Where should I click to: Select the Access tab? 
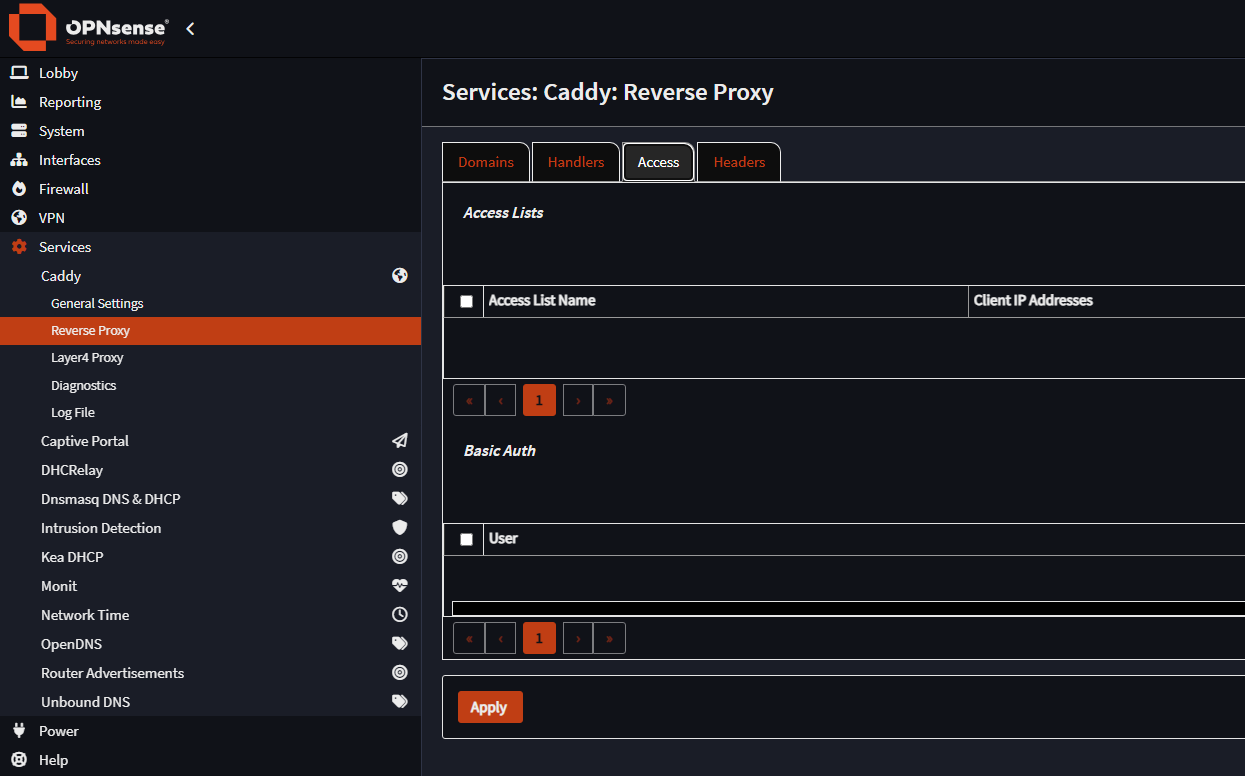(x=658, y=162)
